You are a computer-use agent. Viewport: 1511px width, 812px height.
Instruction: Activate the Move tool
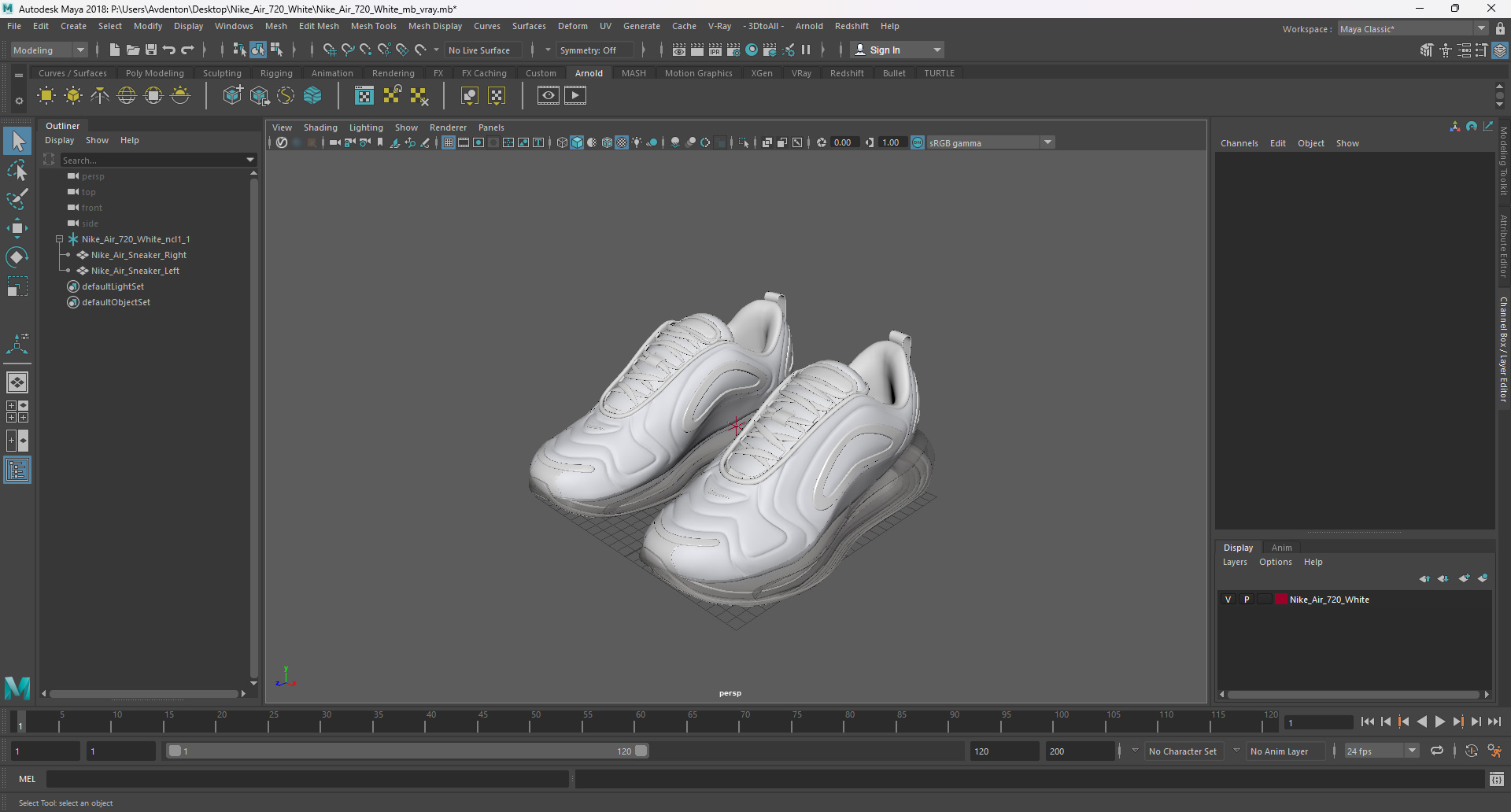pos(17,228)
